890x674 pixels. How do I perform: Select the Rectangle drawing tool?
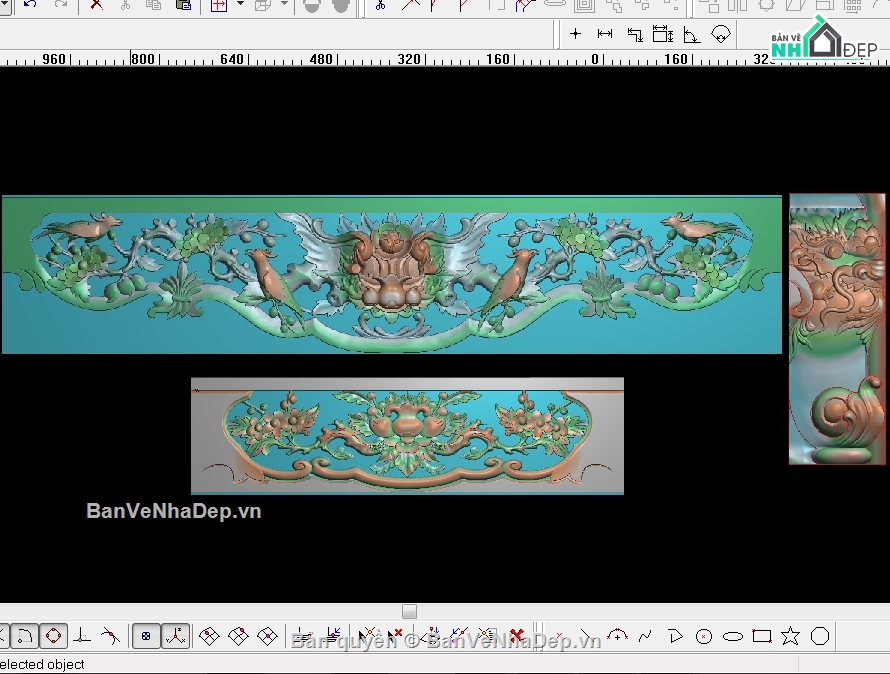762,636
